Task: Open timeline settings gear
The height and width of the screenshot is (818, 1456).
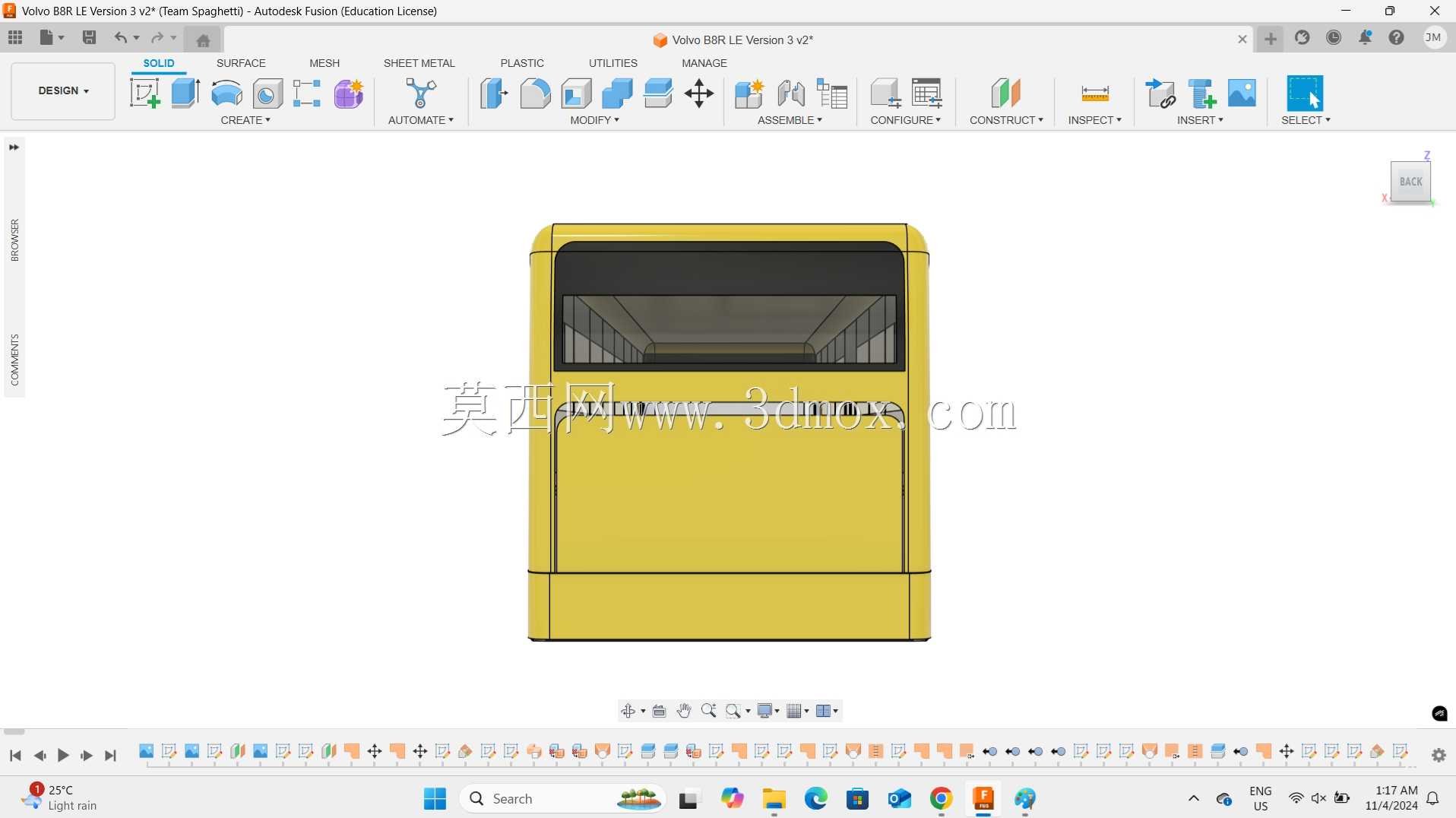Action: tap(1439, 755)
